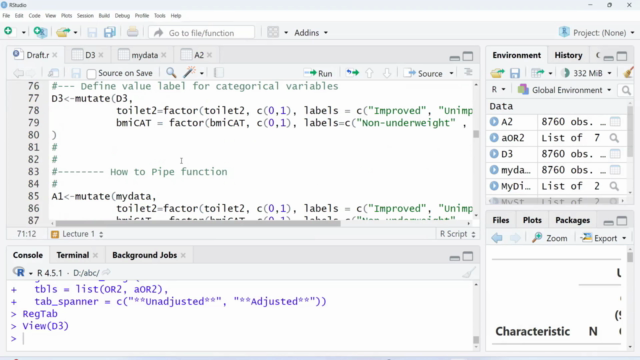The width and height of the screenshot is (640, 360).
Task: Open Project (None) dropdown
Action: 597,33
